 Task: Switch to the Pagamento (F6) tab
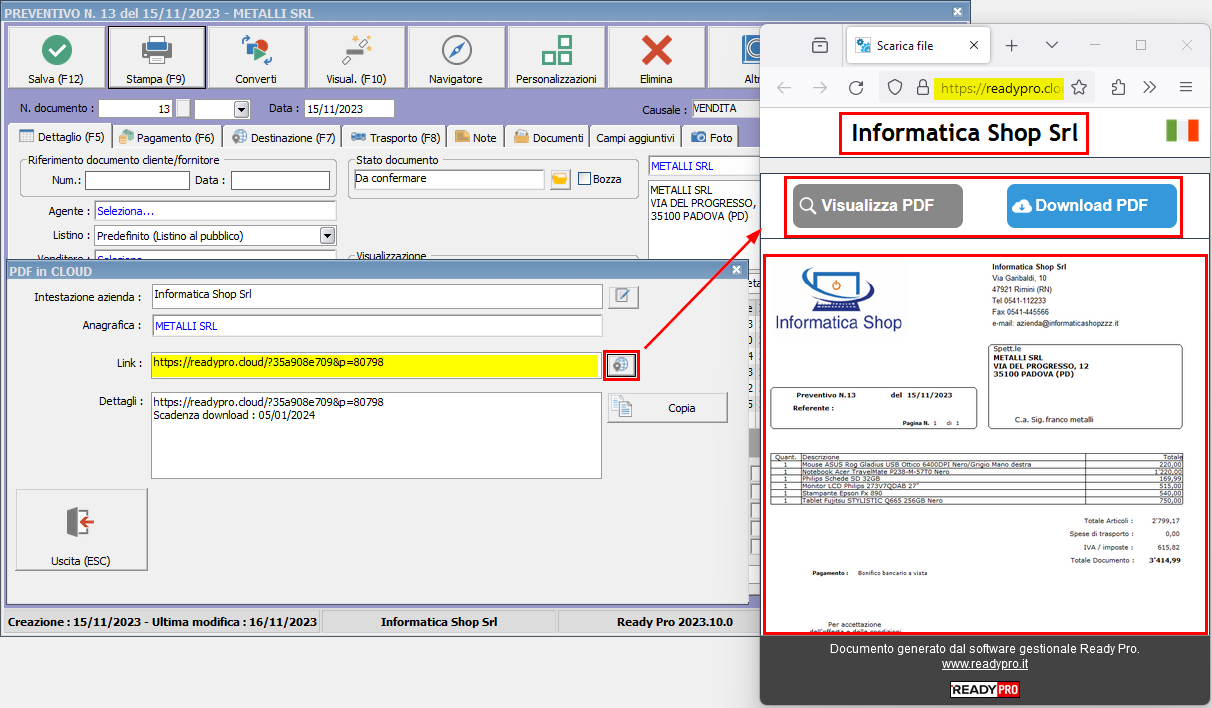pos(166,137)
